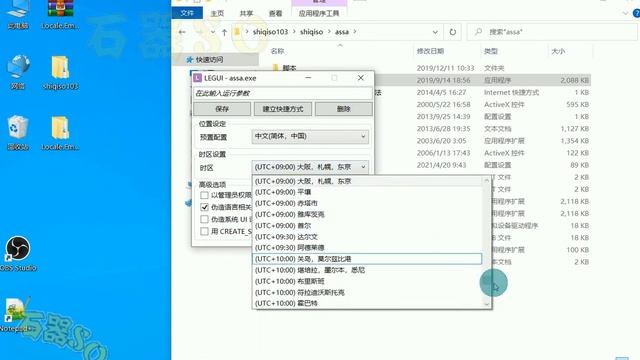Click the 保存 Save button
Viewport: 640px width, 360px height.
click(x=222, y=109)
